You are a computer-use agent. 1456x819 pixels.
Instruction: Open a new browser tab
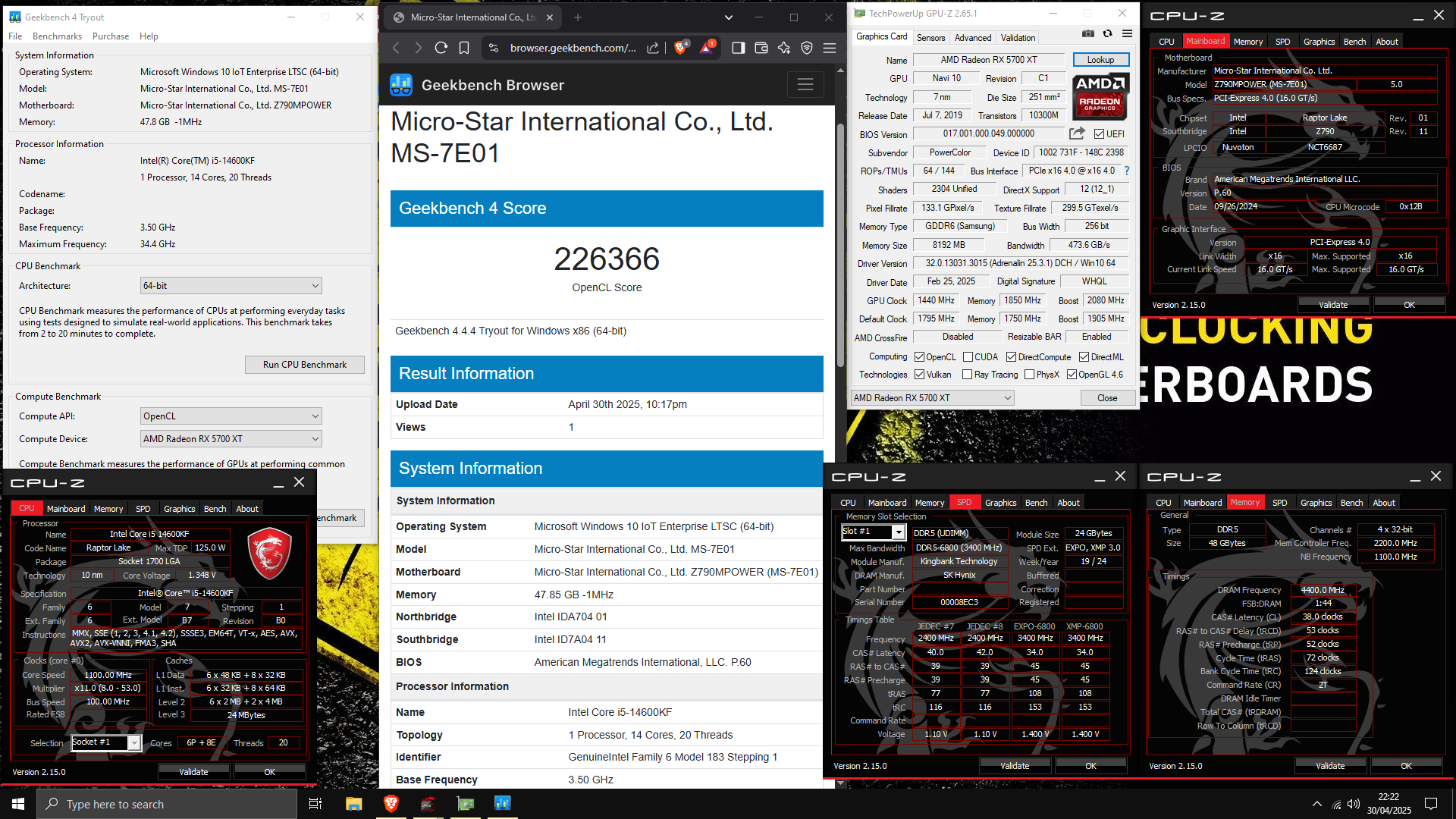coord(578,17)
